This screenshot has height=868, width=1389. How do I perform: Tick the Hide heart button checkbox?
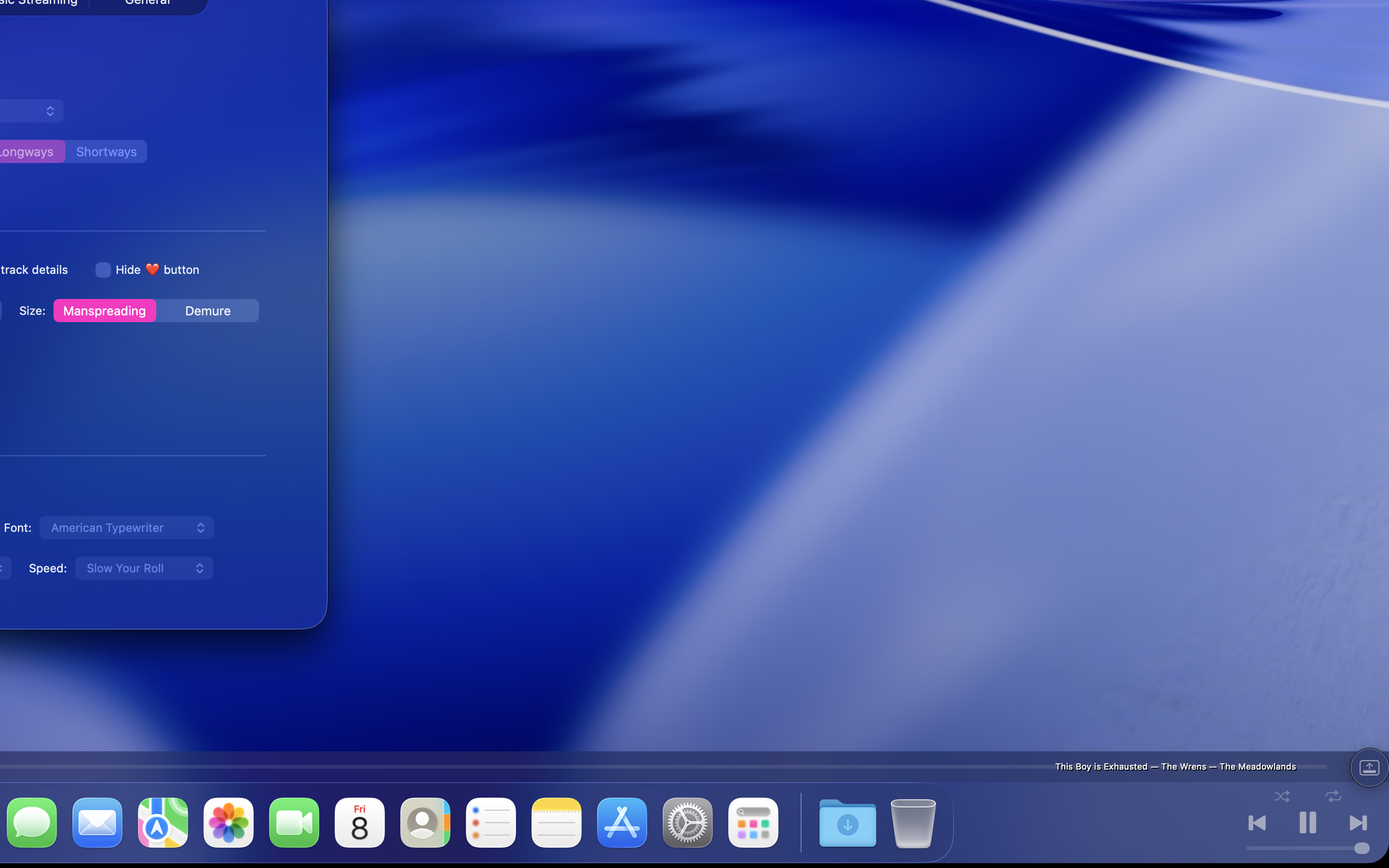[x=103, y=270]
